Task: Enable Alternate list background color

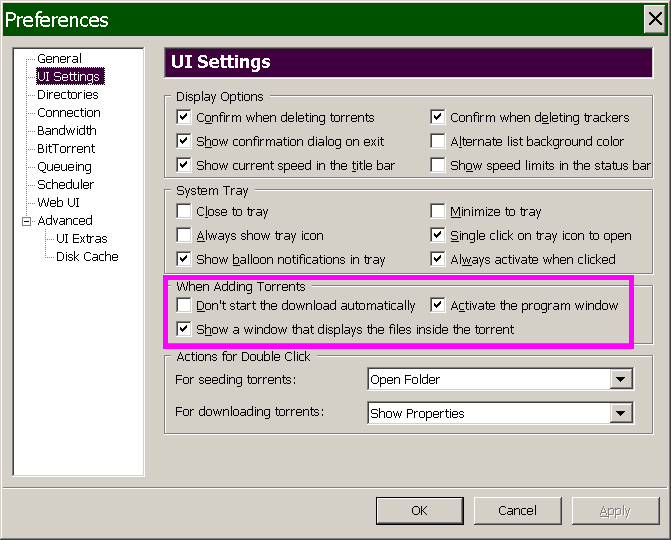Action: (438, 142)
